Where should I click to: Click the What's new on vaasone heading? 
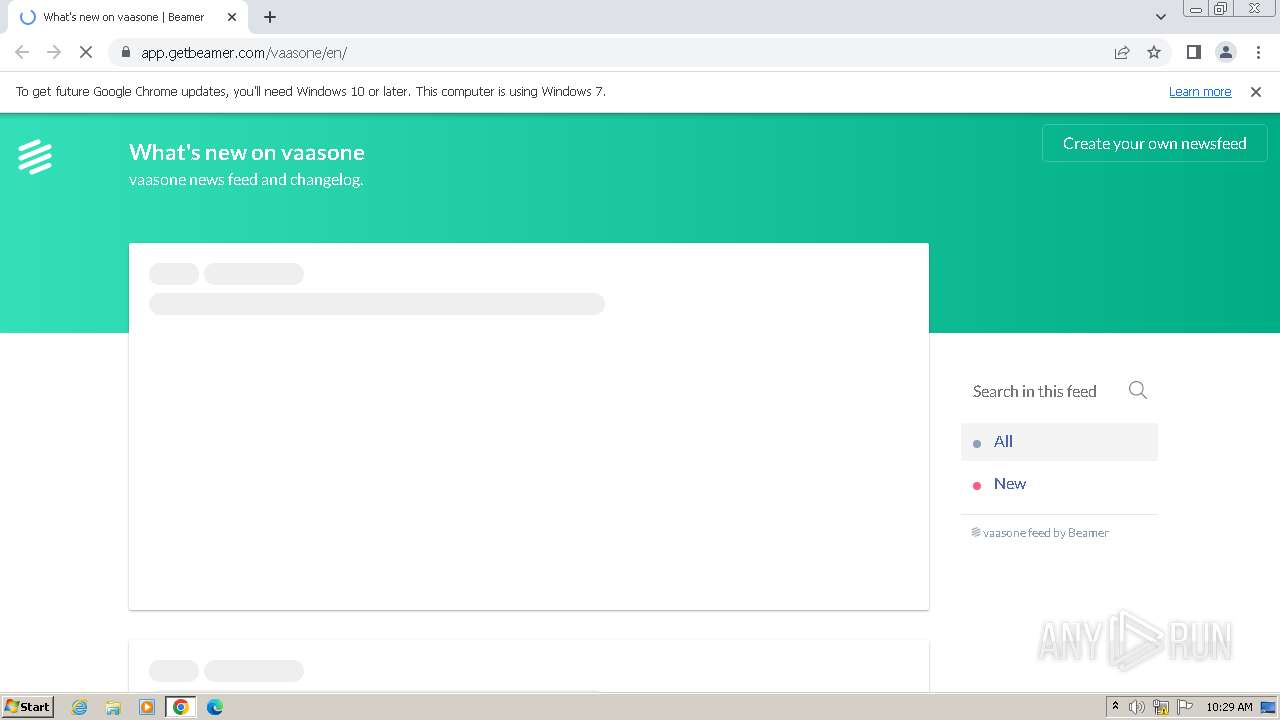pyautogui.click(x=247, y=152)
